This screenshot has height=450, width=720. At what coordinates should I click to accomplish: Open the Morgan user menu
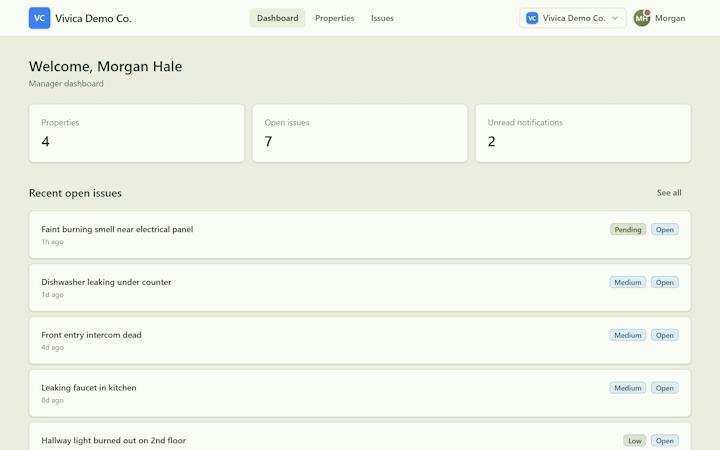659,18
